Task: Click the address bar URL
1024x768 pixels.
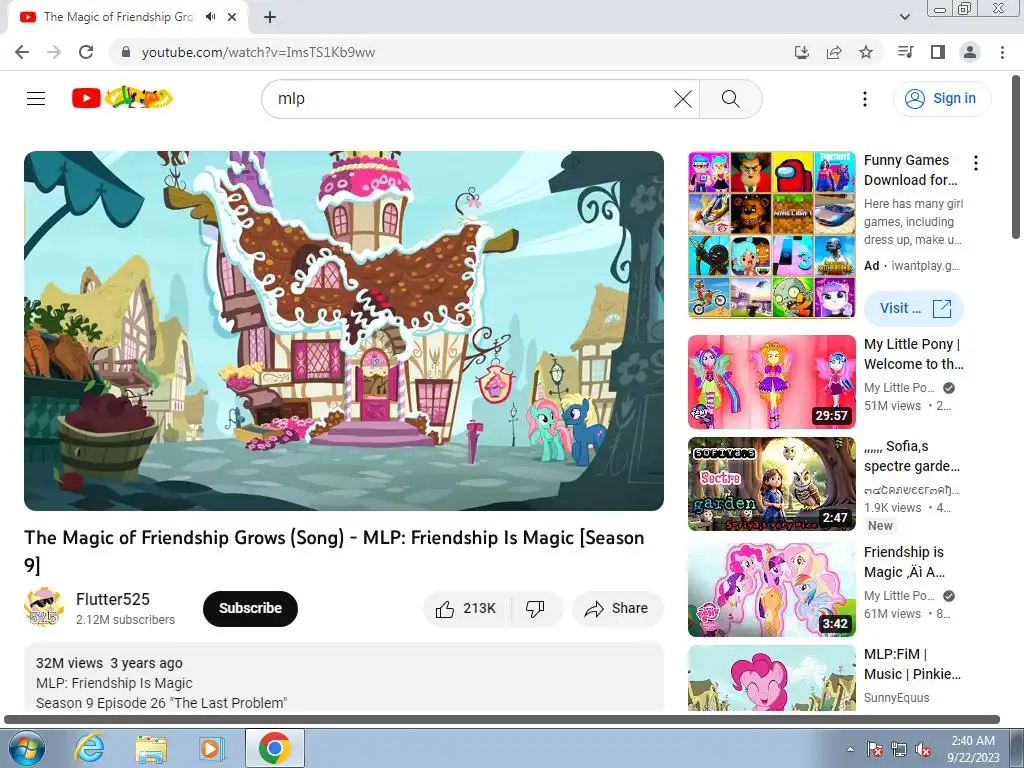Action: (258, 52)
